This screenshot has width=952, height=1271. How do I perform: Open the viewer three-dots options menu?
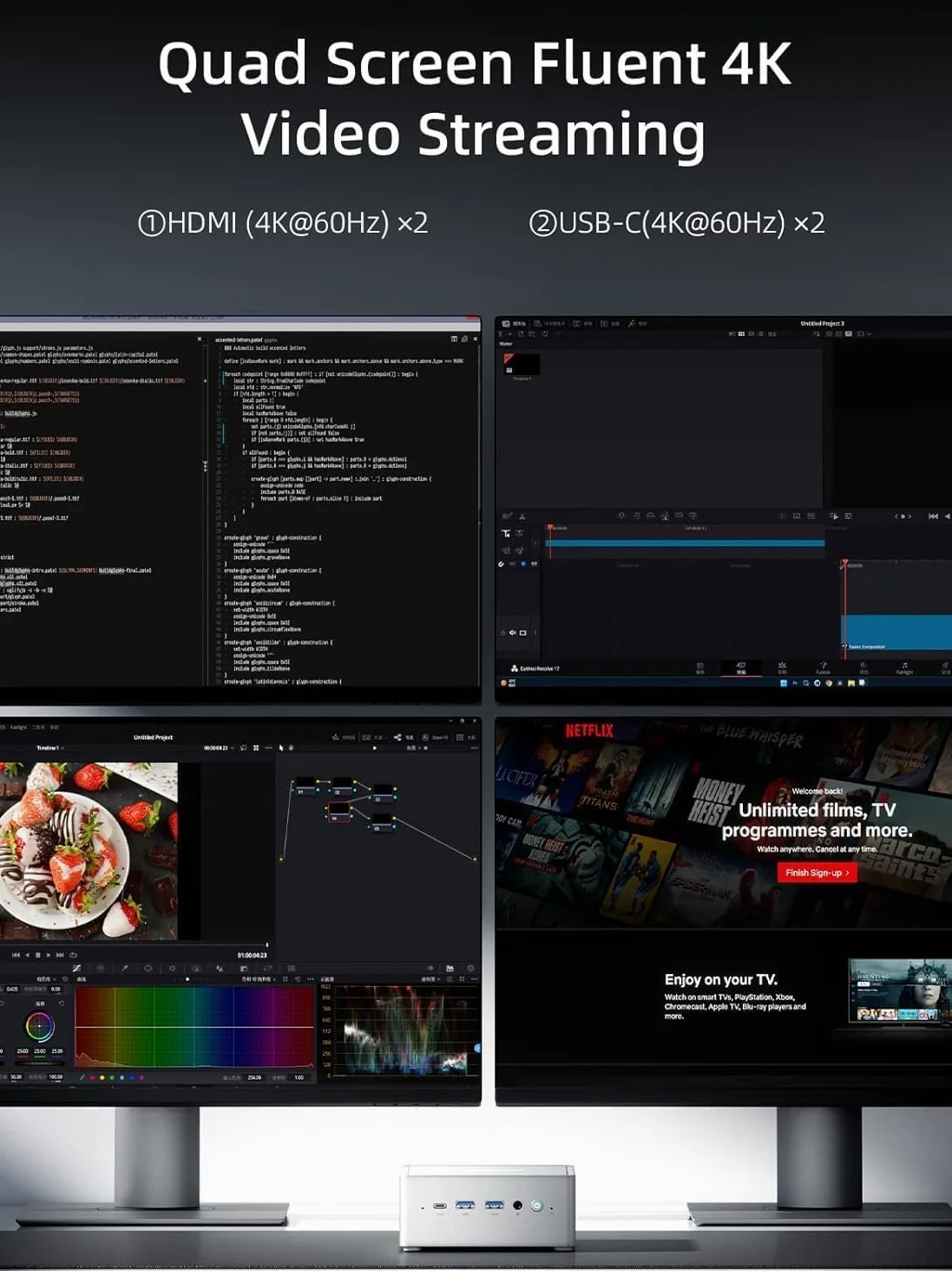click(x=268, y=747)
